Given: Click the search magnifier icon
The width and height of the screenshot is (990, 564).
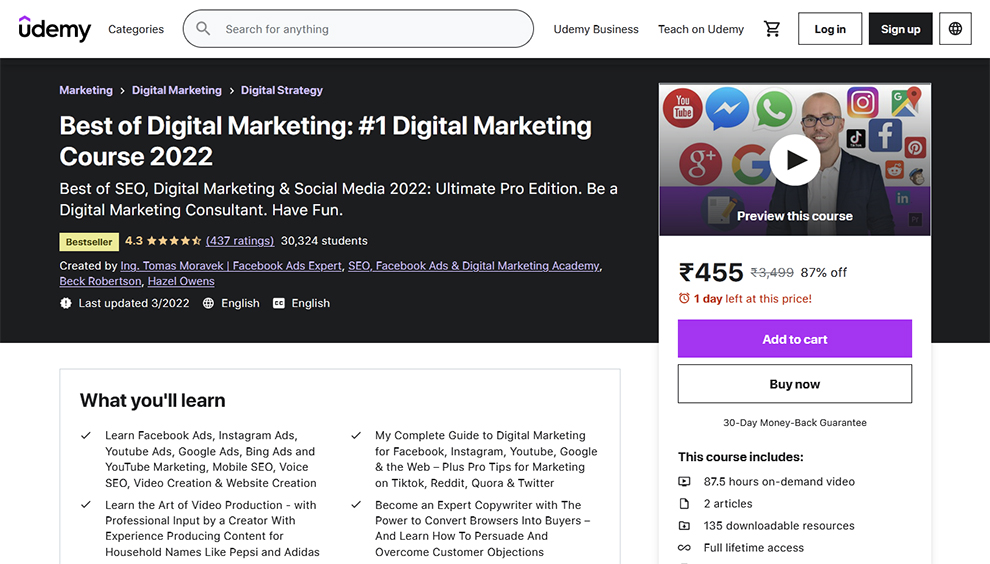Looking at the screenshot, I should pos(203,28).
